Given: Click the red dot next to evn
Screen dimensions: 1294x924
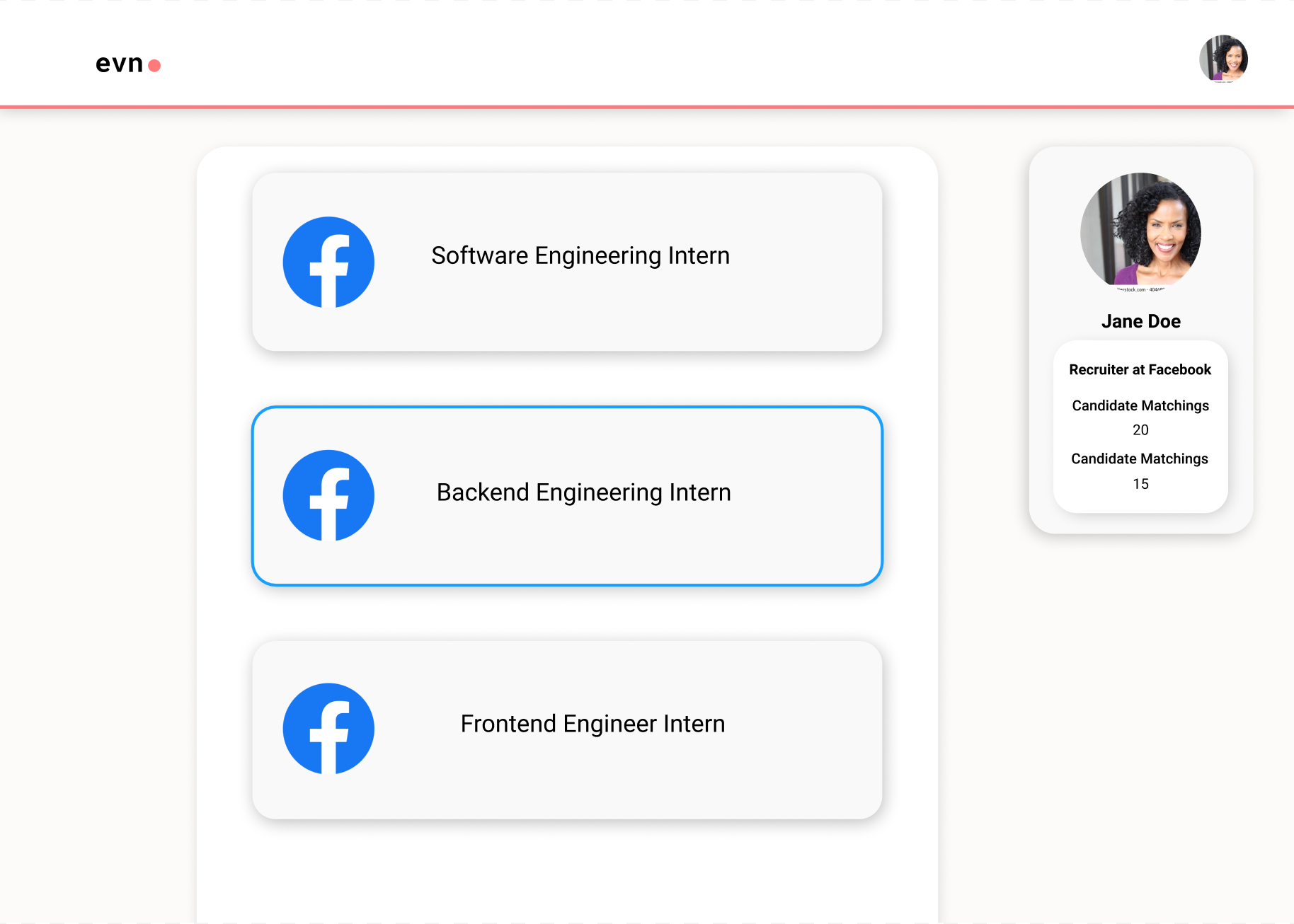Looking at the screenshot, I should coord(154,66).
